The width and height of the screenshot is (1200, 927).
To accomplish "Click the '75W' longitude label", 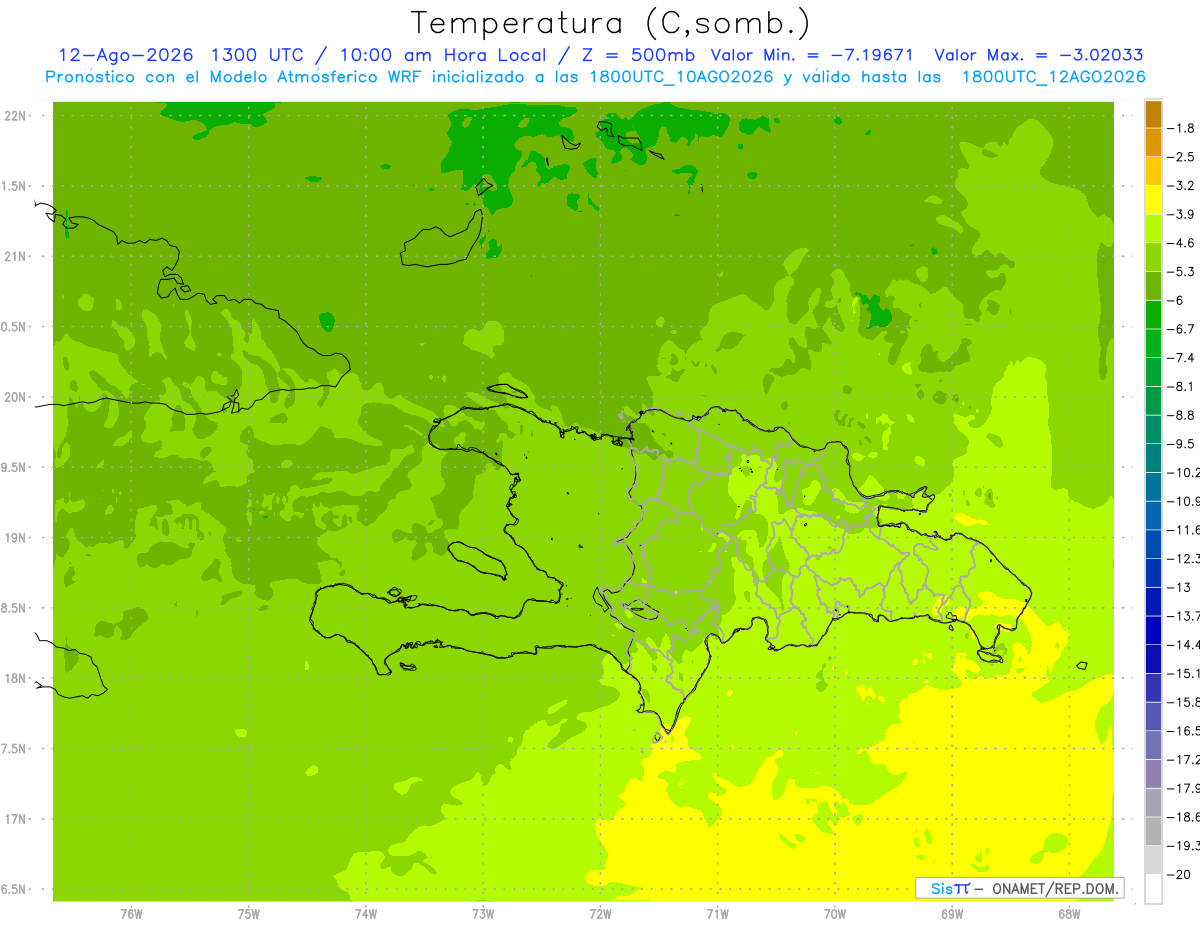I will (x=248, y=913).
